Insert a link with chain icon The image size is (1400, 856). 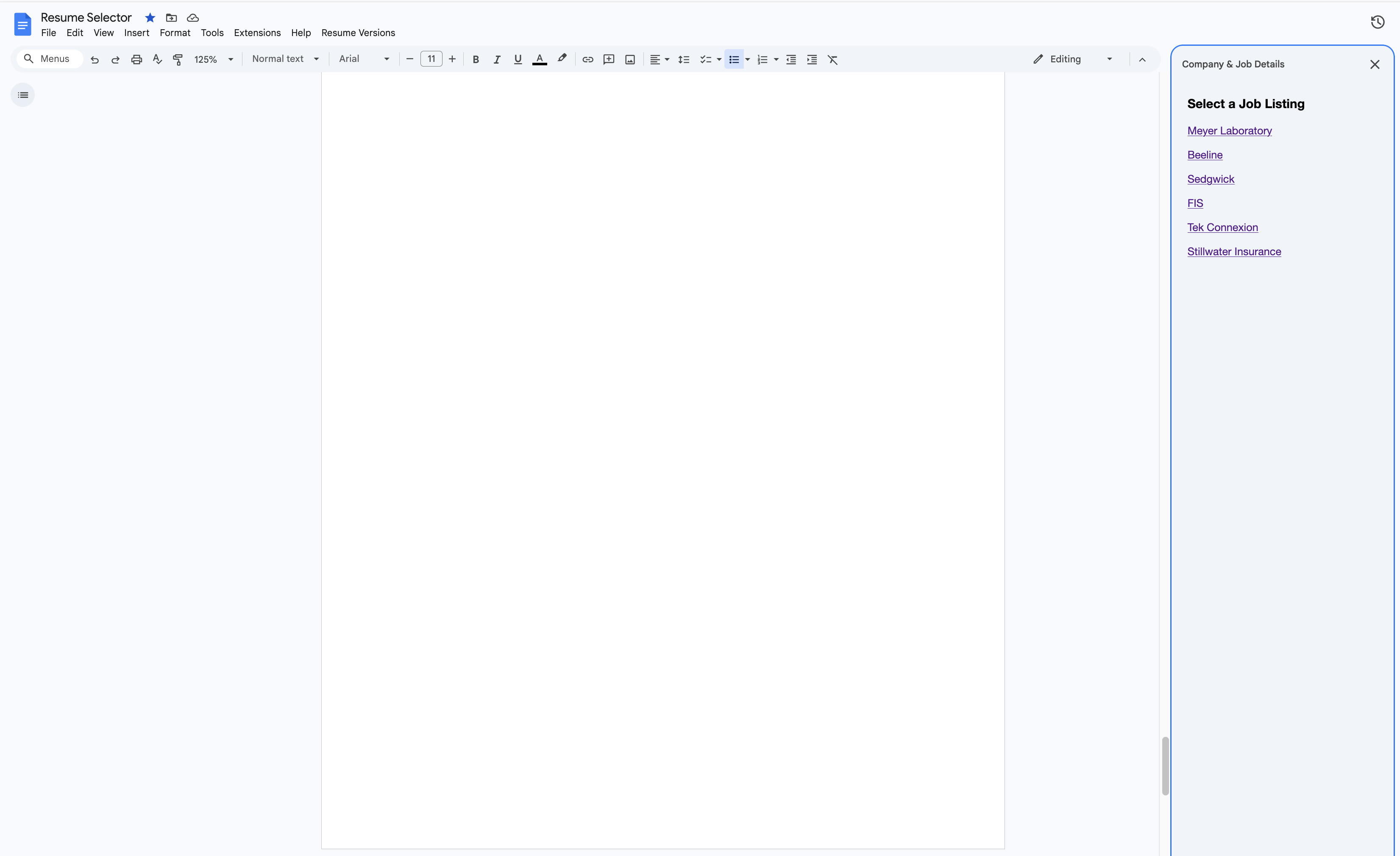point(587,59)
